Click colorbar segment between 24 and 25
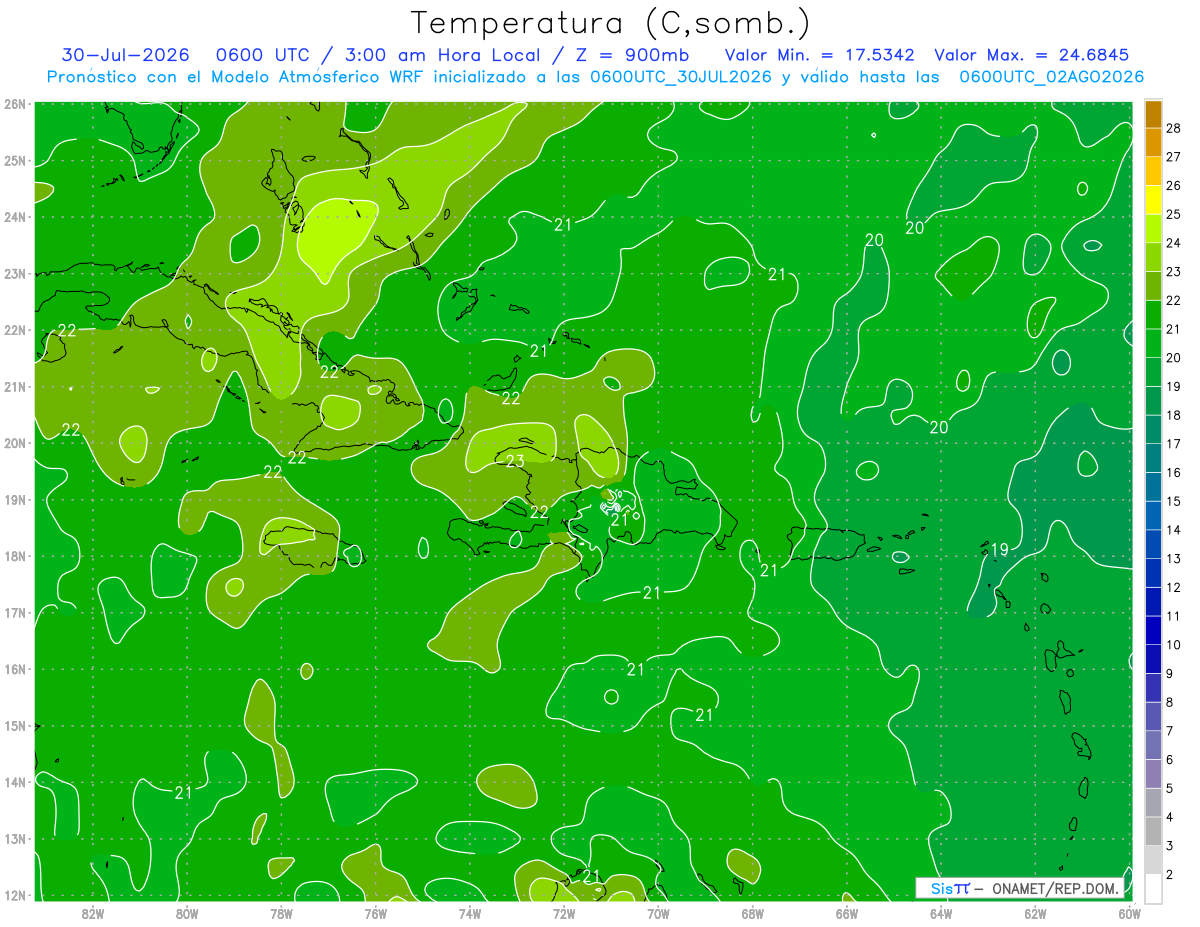 (x=1153, y=229)
